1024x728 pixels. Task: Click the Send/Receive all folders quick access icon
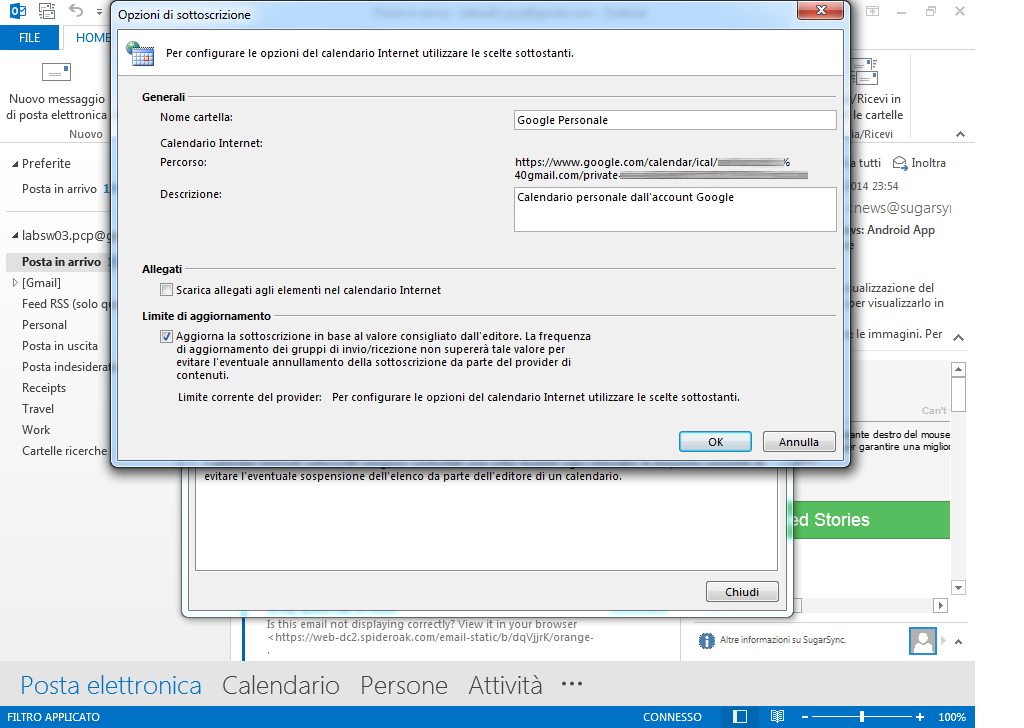(x=48, y=13)
